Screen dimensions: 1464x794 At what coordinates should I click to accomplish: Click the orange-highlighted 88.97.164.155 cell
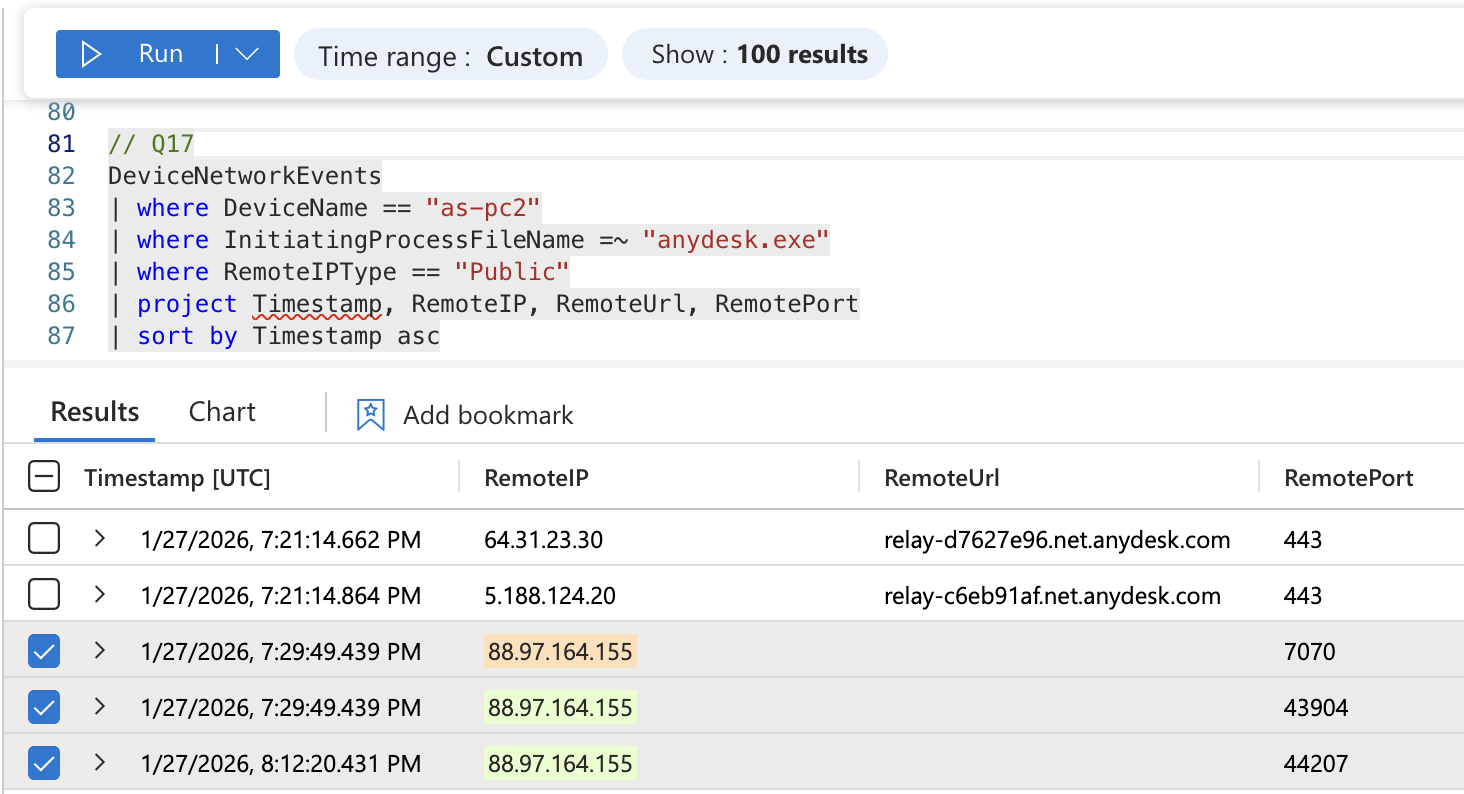click(x=560, y=652)
